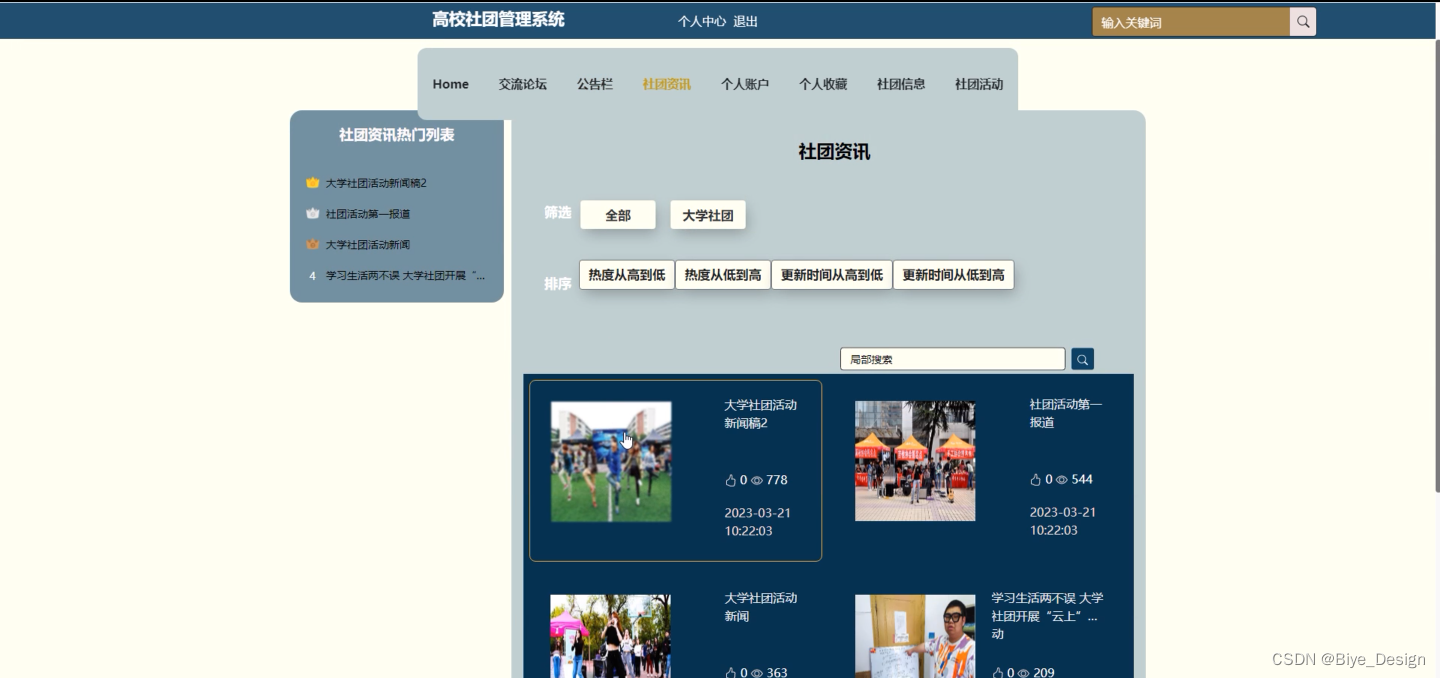
Task: Click thumbnail of 大学社团活动新闻 card
Action: coord(611,636)
